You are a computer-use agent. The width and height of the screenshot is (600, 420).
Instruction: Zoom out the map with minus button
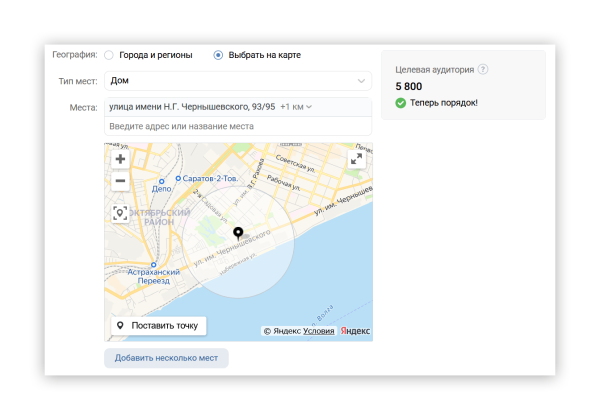[x=121, y=181]
